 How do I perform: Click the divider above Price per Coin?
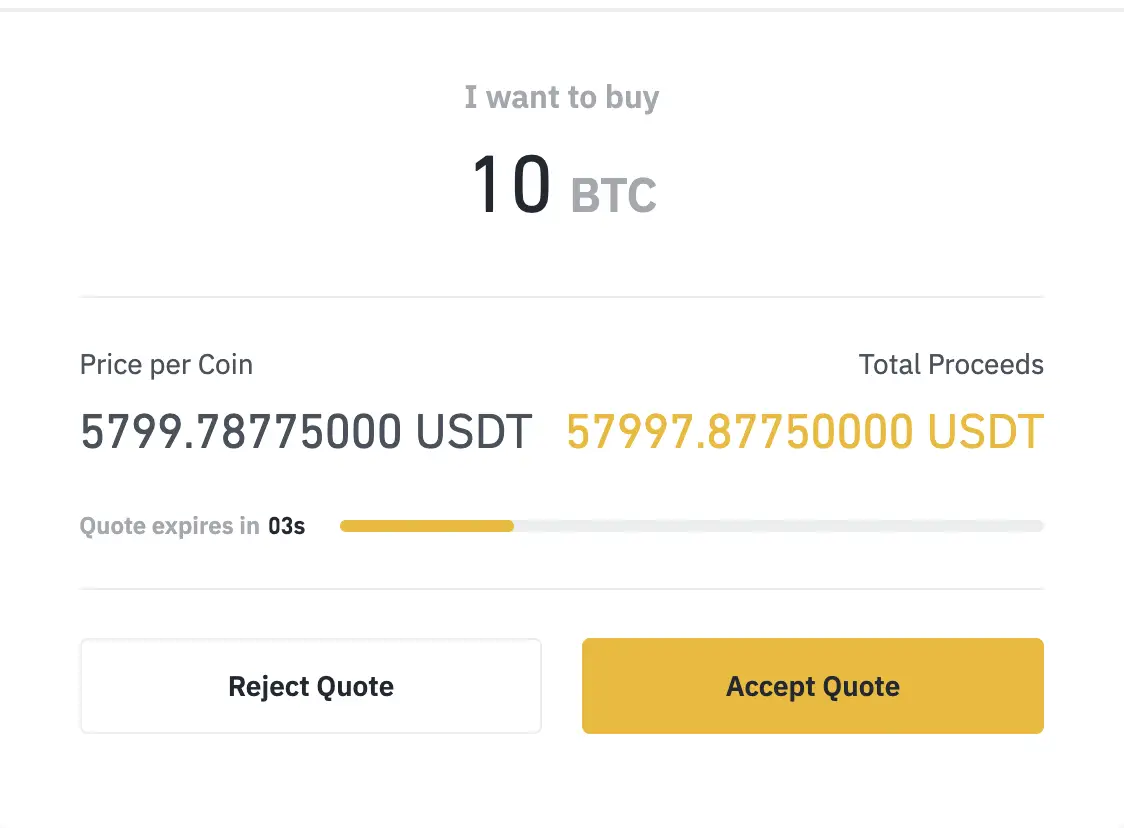click(561, 297)
